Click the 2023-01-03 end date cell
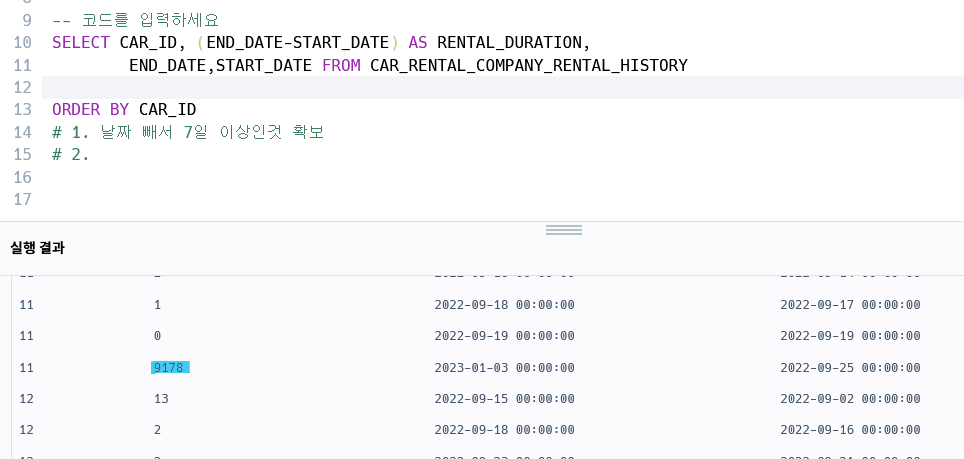The height and width of the screenshot is (459, 964). [504, 367]
